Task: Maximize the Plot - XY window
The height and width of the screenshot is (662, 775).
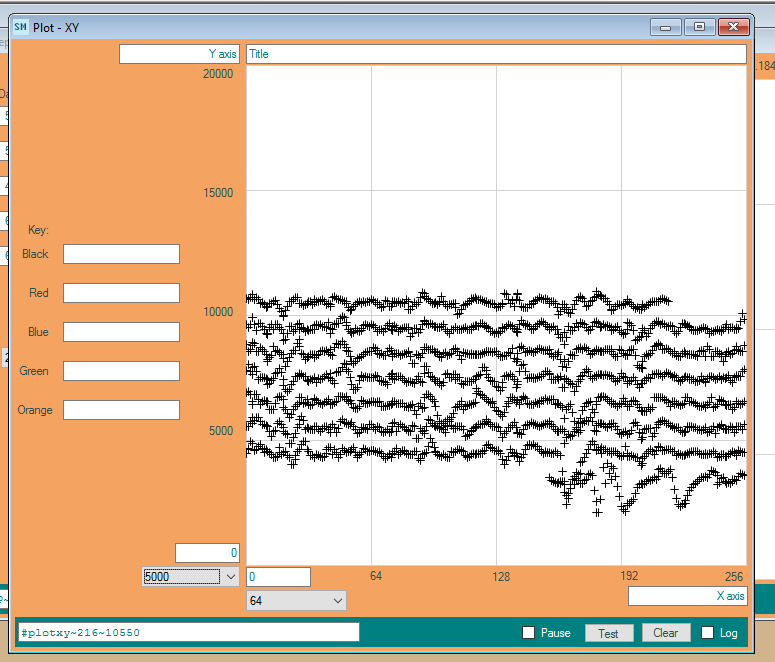Action: click(699, 27)
